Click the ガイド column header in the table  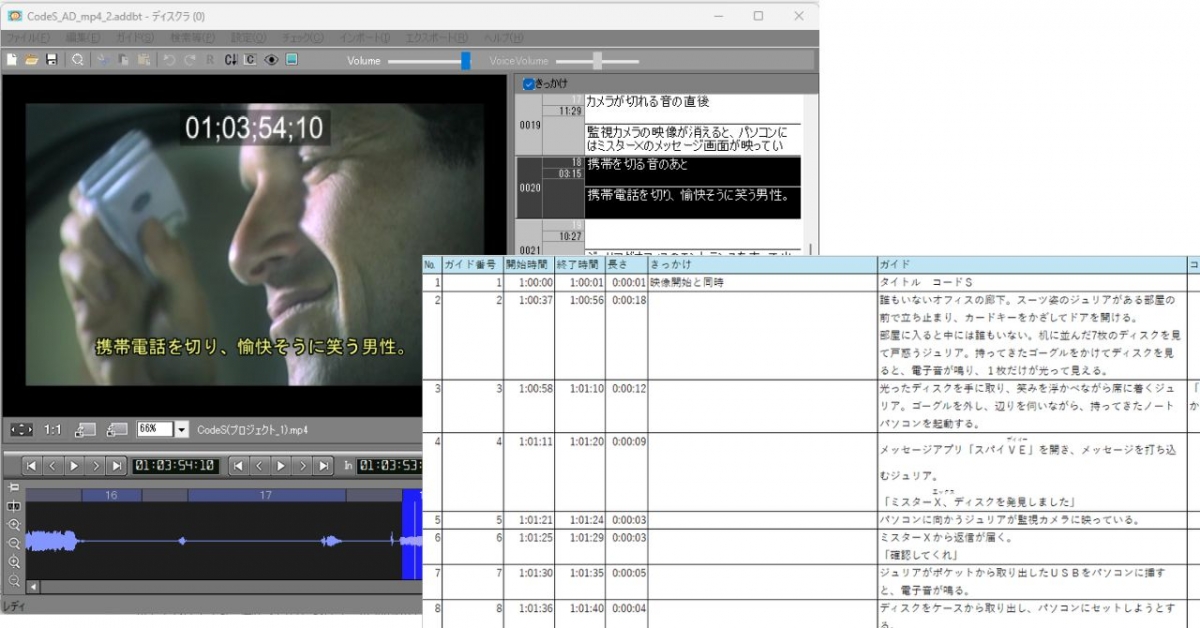(x=1030, y=265)
